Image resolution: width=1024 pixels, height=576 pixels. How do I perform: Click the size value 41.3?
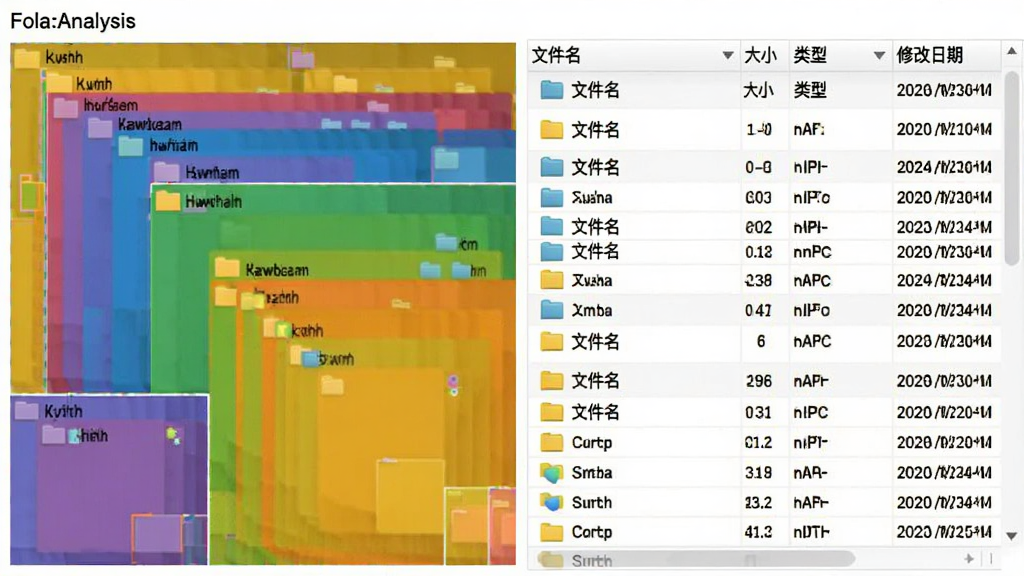click(758, 533)
